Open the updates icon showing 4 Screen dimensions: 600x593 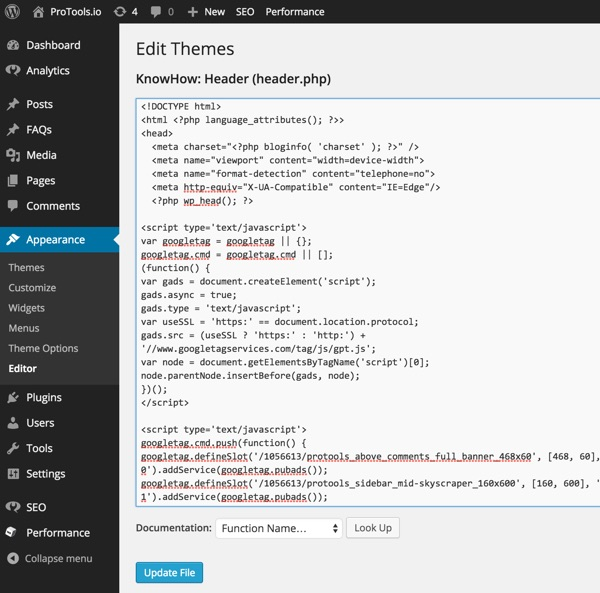pos(120,12)
